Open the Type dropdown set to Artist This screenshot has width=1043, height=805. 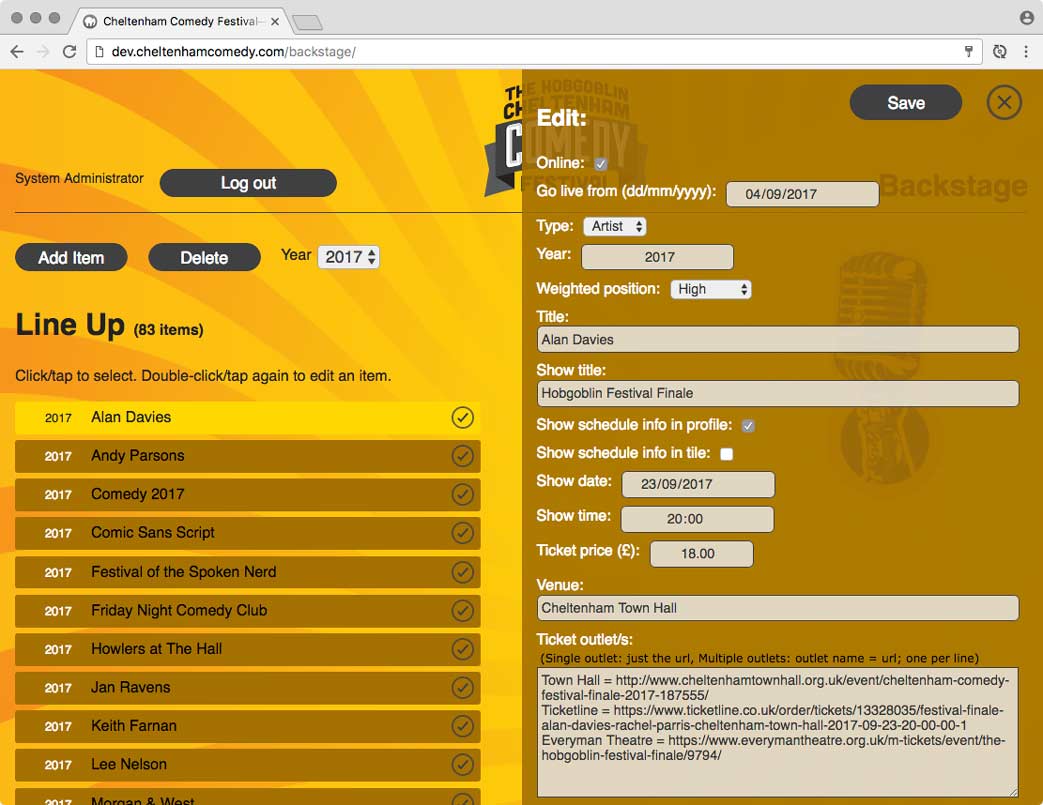pyautogui.click(x=615, y=226)
